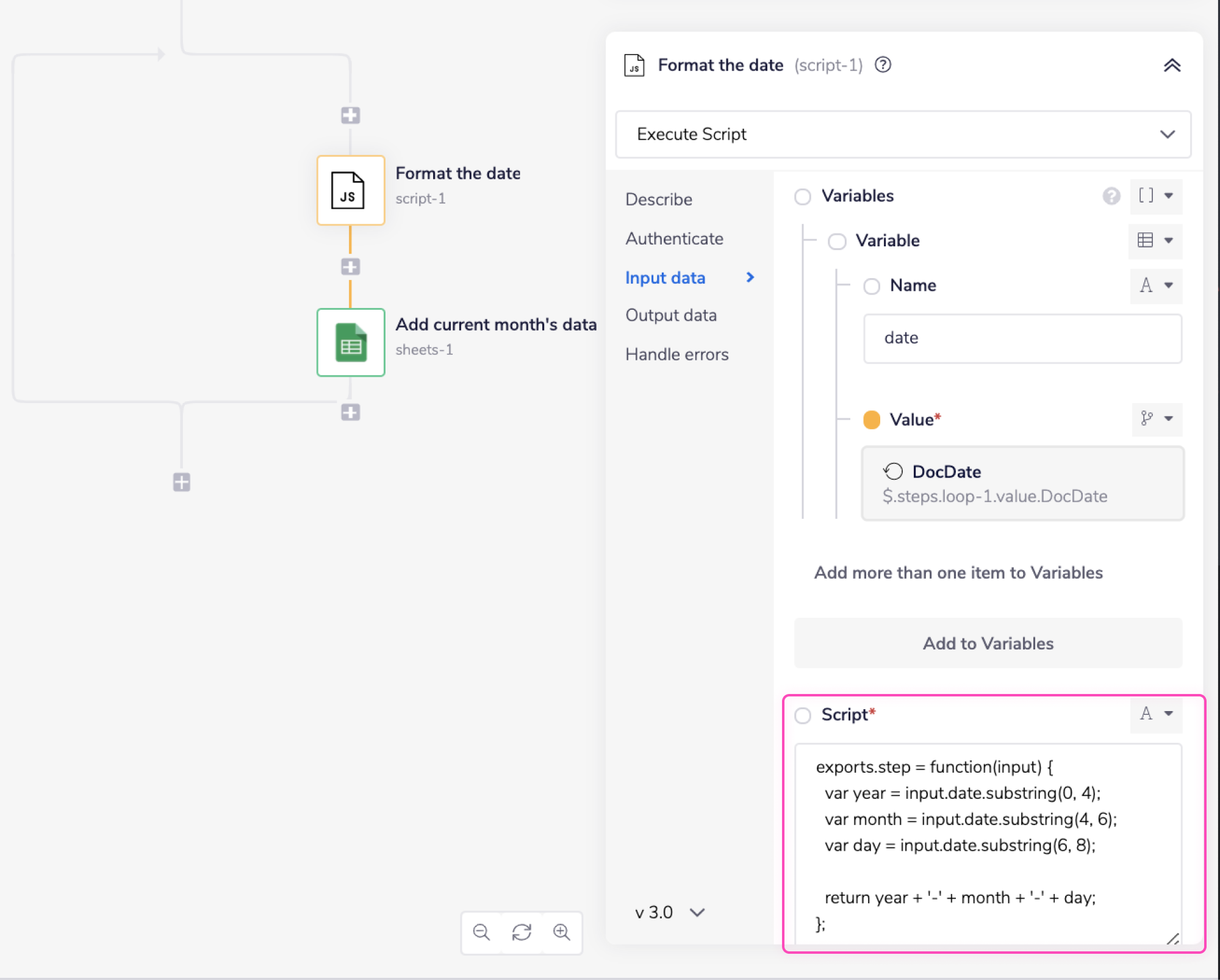Click into the date name input field

point(1022,338)
